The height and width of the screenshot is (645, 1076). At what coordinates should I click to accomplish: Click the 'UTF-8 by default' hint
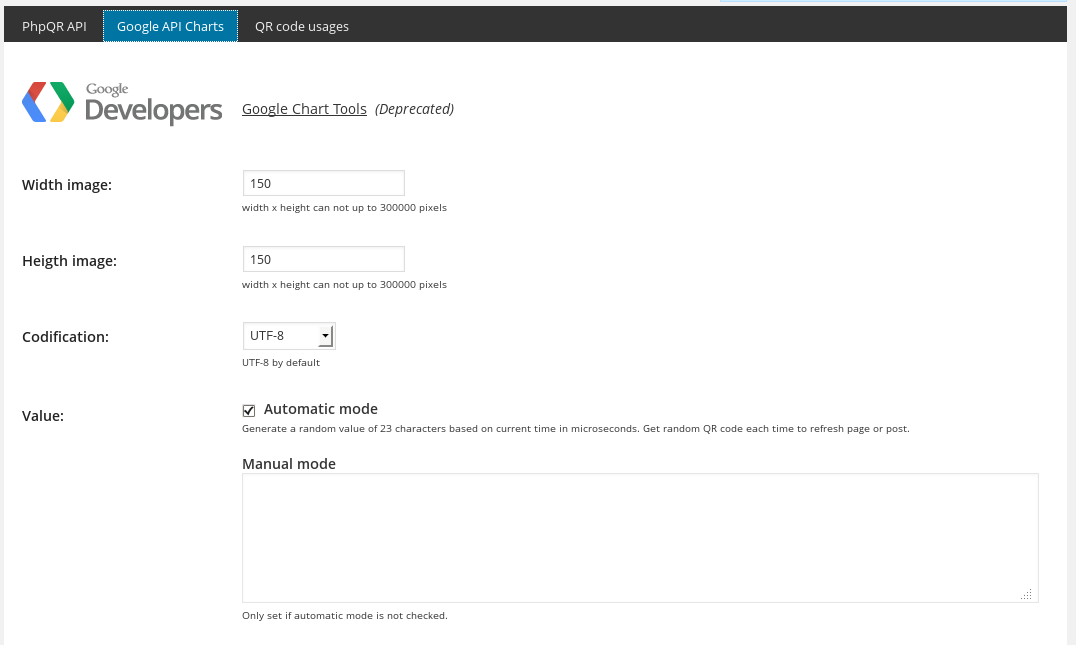pos(281,362)
